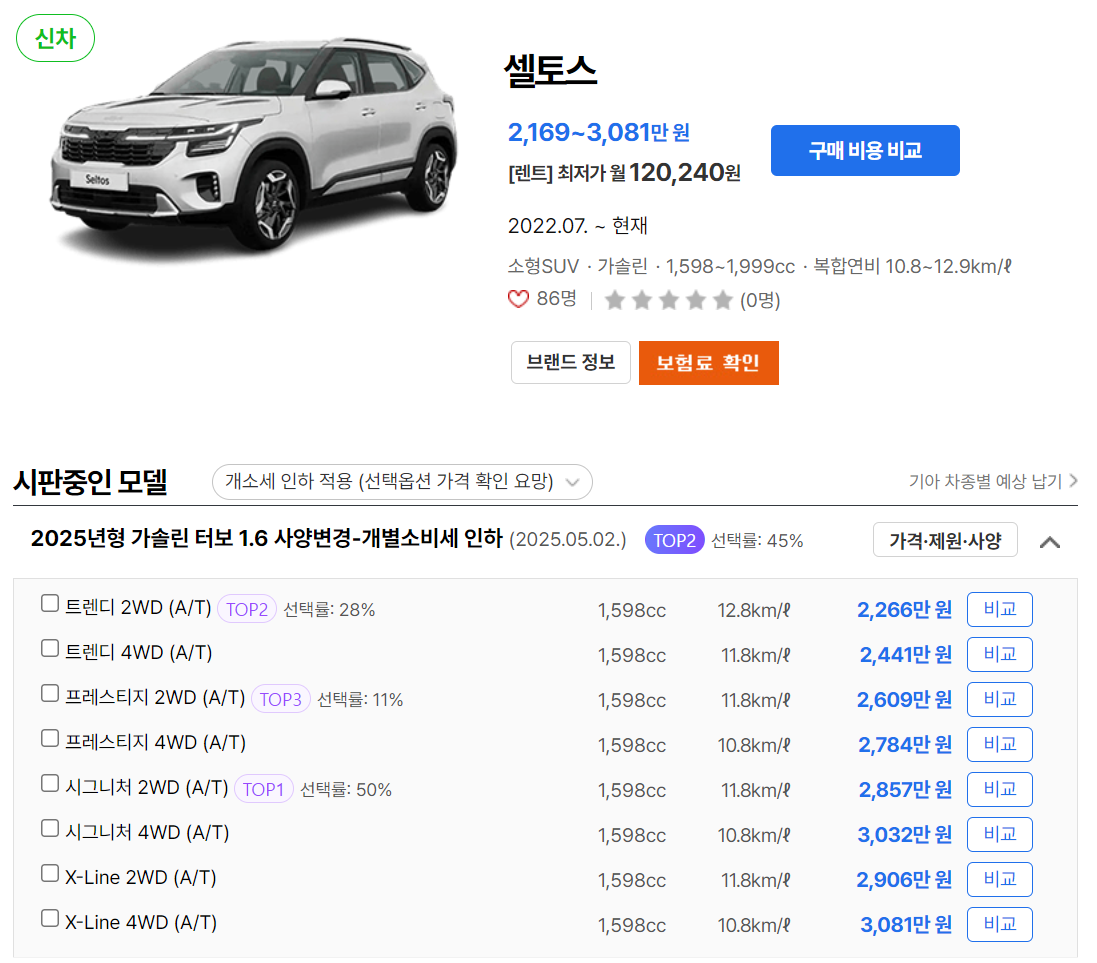
Task: Click 비교 for 시그니처 4WD row
Action: click(999, 834)
